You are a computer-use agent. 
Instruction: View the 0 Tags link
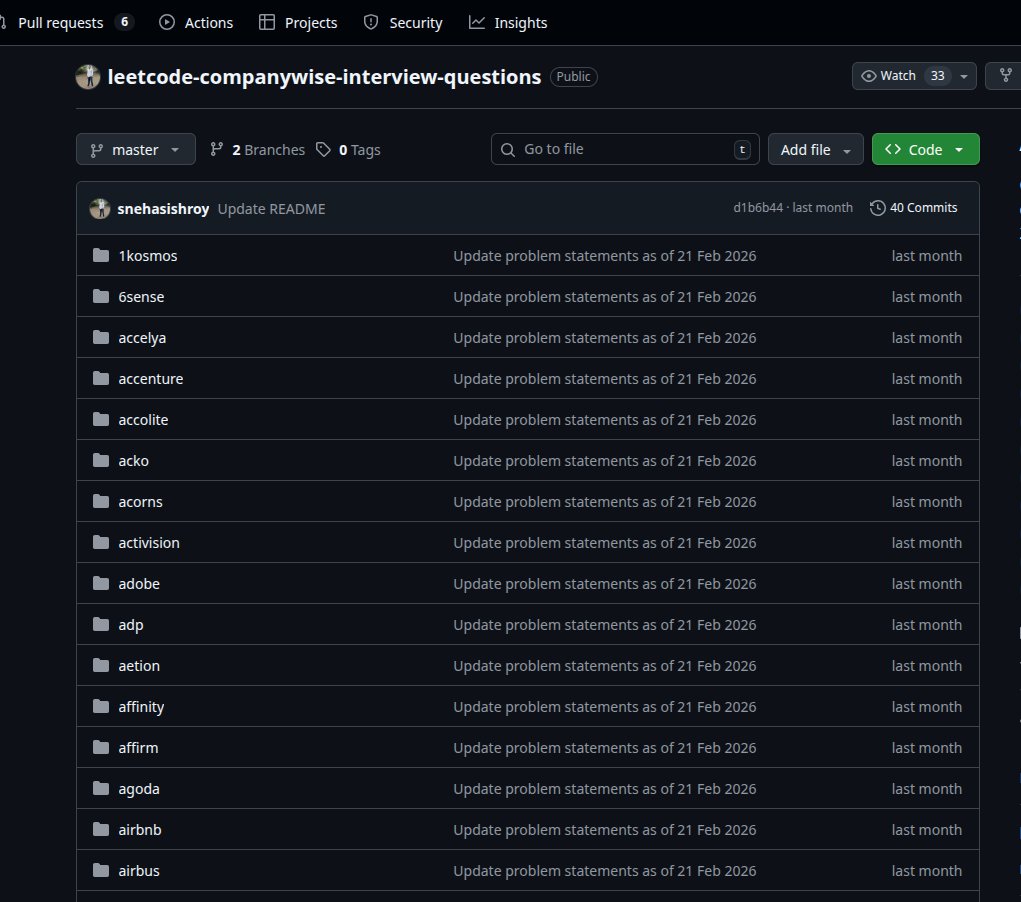[348, 150]
